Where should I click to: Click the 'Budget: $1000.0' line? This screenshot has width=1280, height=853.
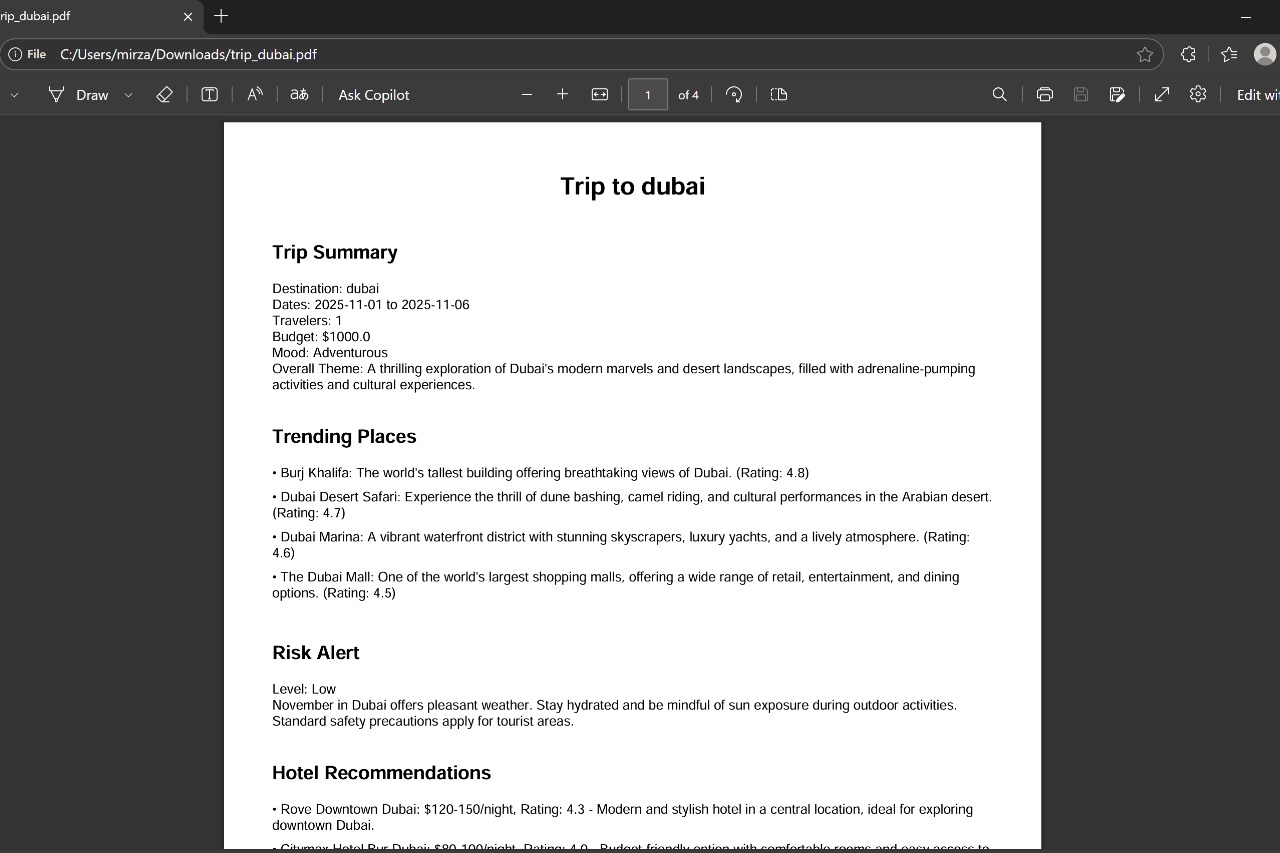point(321,336)
